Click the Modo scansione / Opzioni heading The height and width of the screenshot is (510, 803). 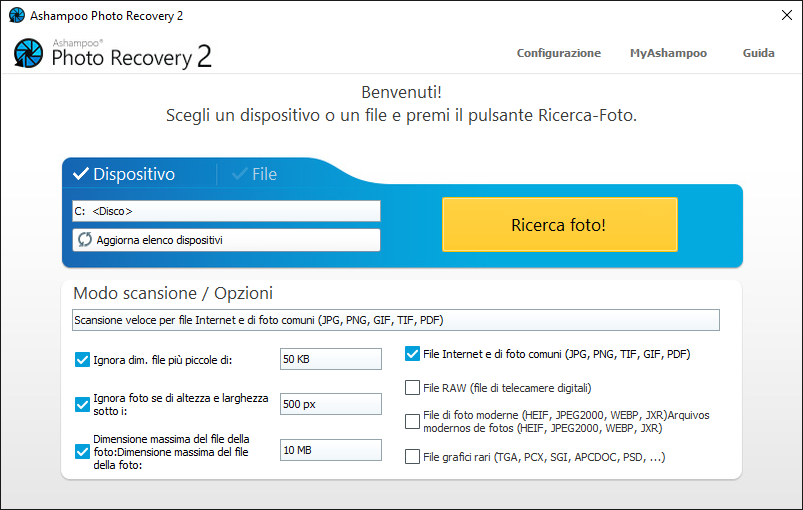173,293
